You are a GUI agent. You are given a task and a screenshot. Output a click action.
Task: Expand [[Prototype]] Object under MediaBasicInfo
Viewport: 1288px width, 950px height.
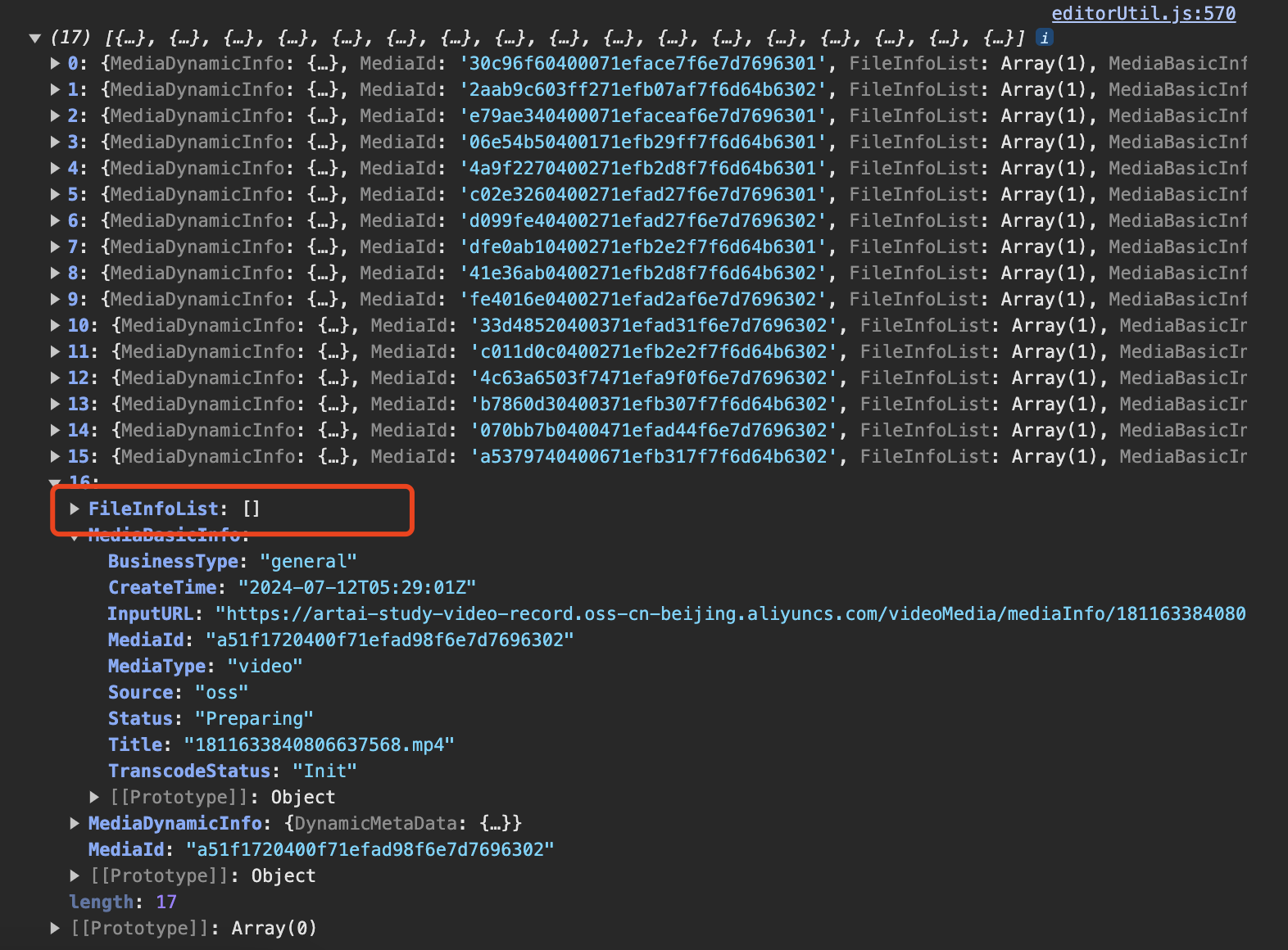(x=94, y=797)
